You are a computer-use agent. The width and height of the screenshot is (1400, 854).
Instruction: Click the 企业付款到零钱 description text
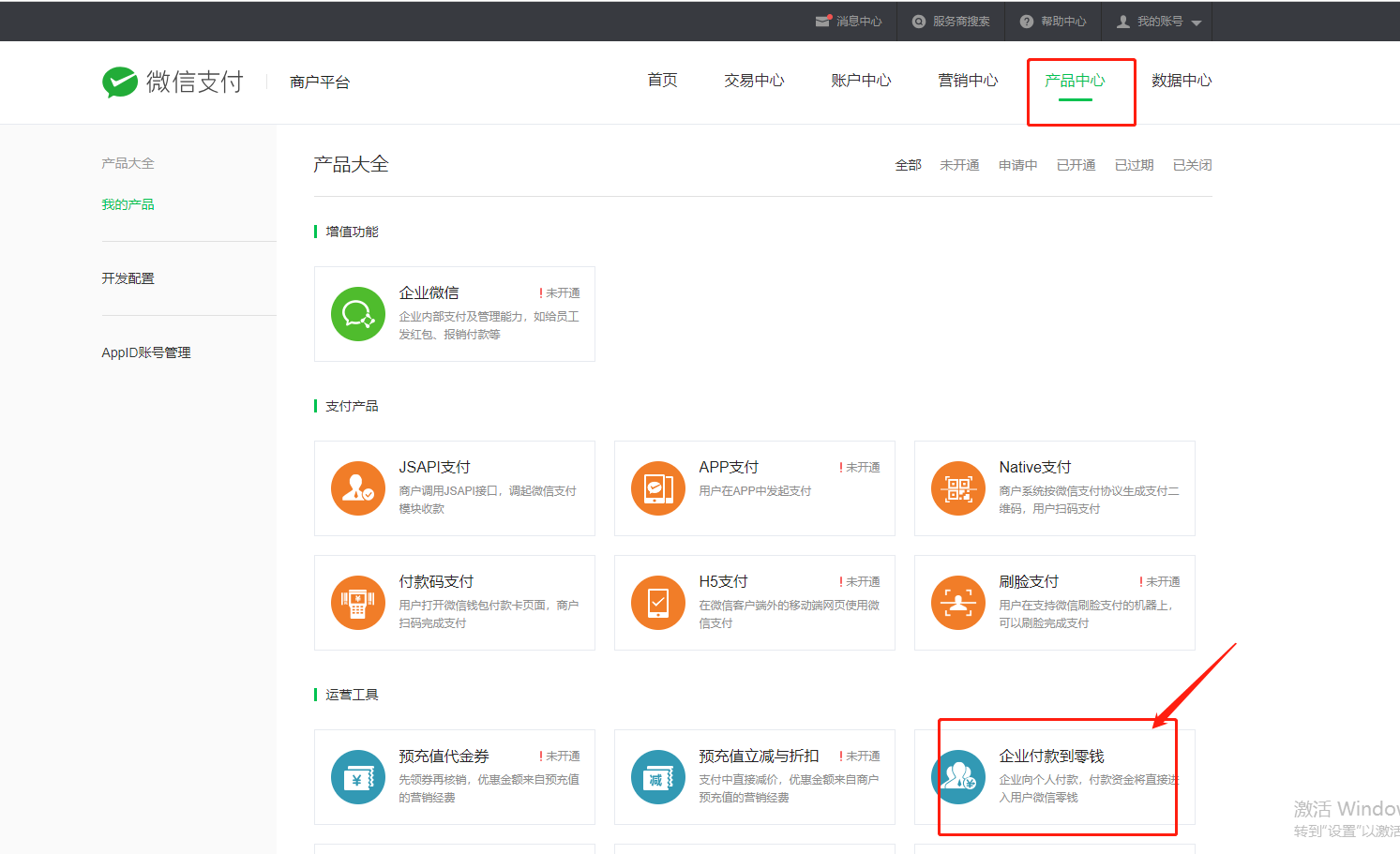click(x=1088, y=788)
